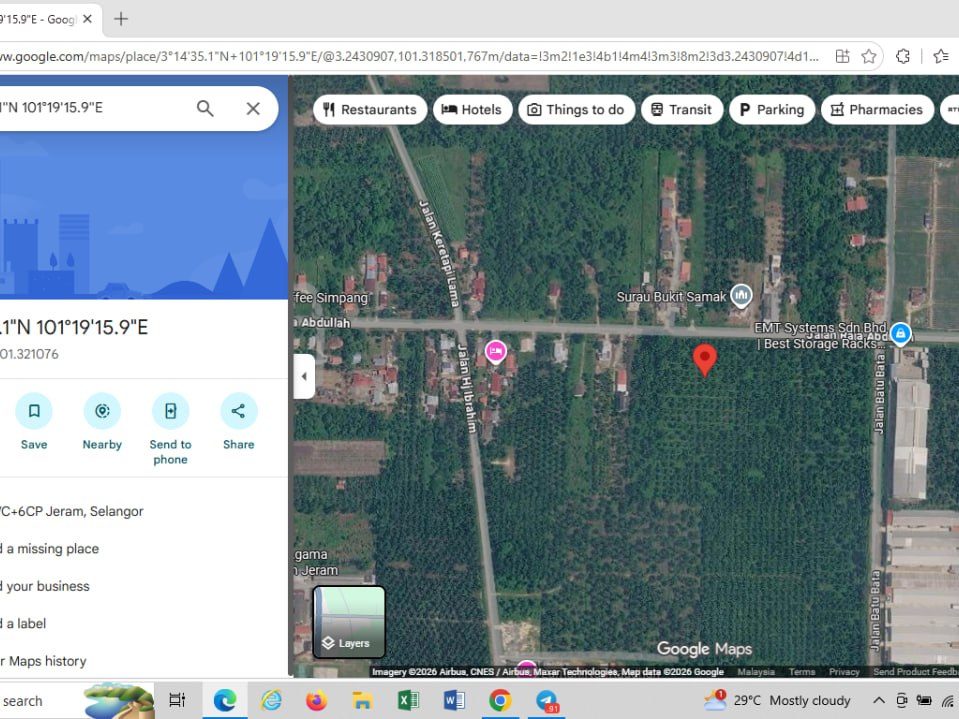Filter map by Hotels
Viewport: 959px width, 719px height.
[472, 110]
